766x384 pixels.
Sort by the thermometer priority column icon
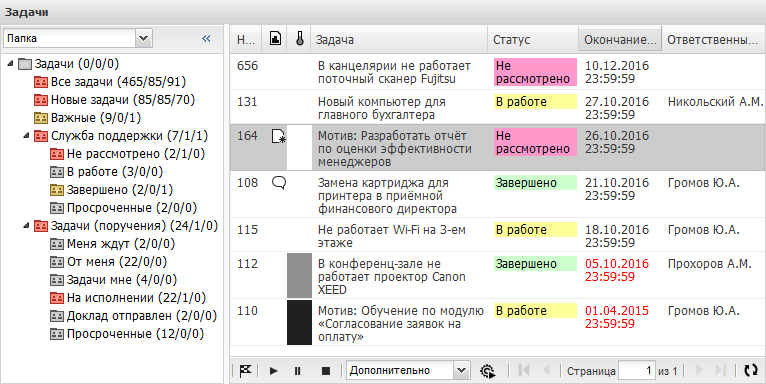point(300,39)
